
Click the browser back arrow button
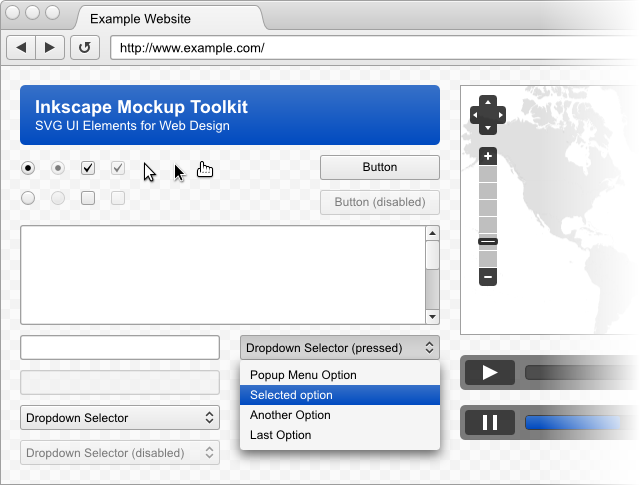21,48
